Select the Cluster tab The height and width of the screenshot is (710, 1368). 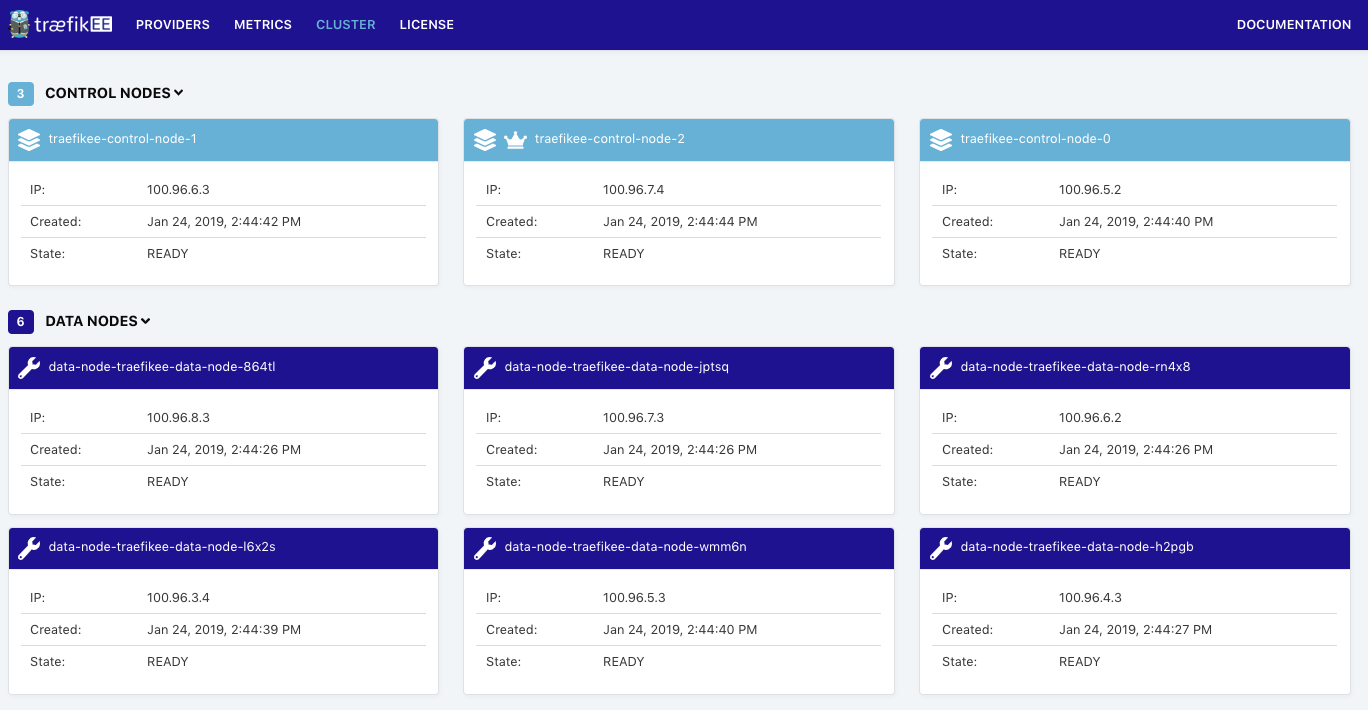pyautogui.click(x=346, y=25)
